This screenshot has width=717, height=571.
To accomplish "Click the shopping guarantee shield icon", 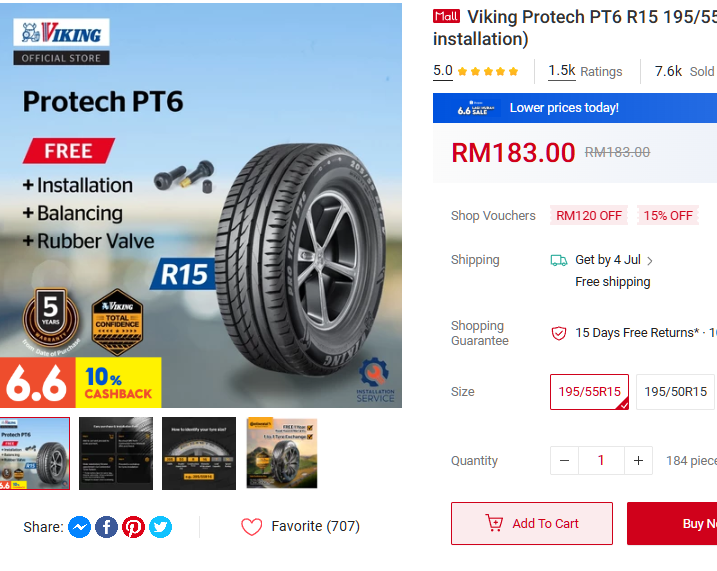I will tap(559, 333).
